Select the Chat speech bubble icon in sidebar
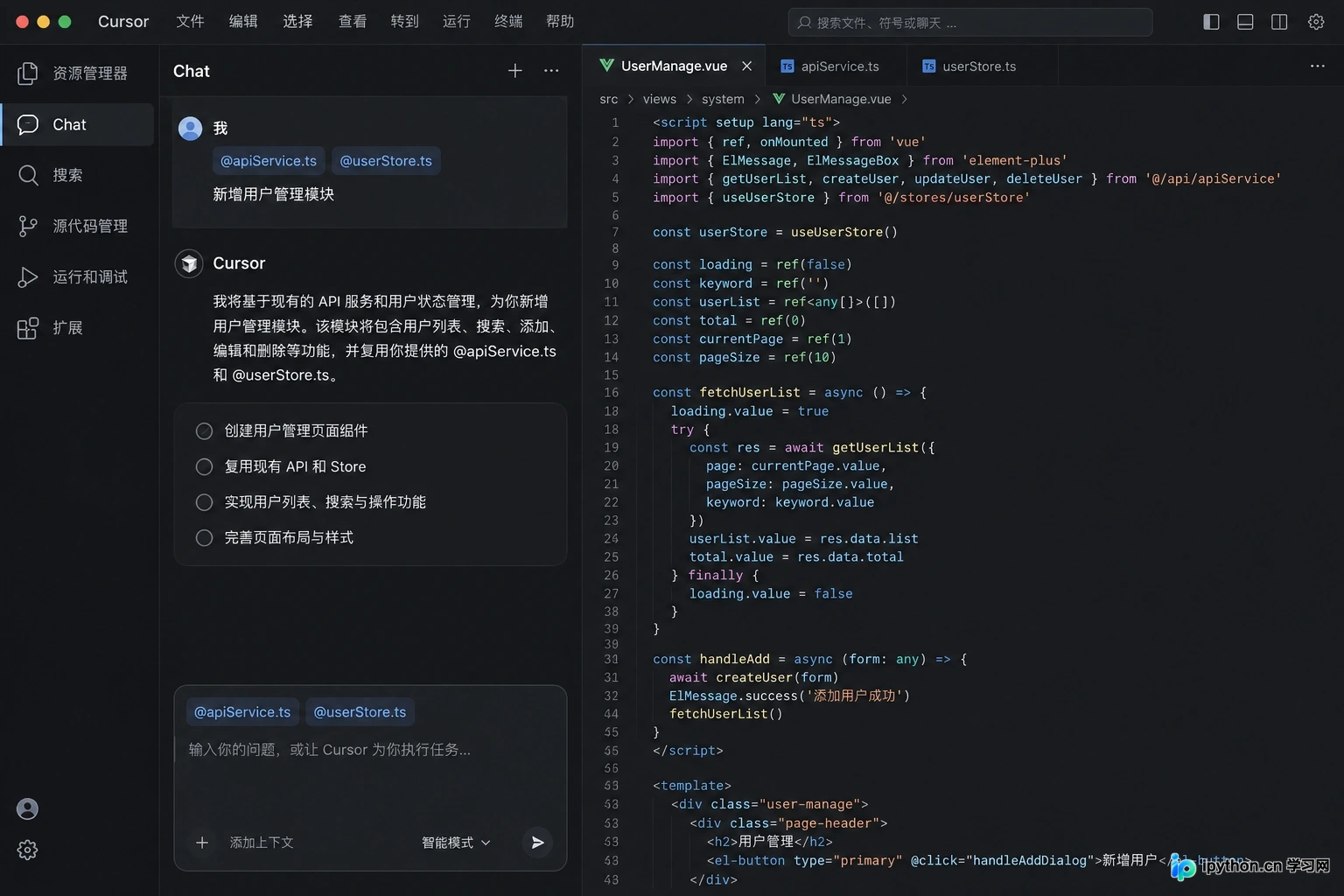 (28, 124)
